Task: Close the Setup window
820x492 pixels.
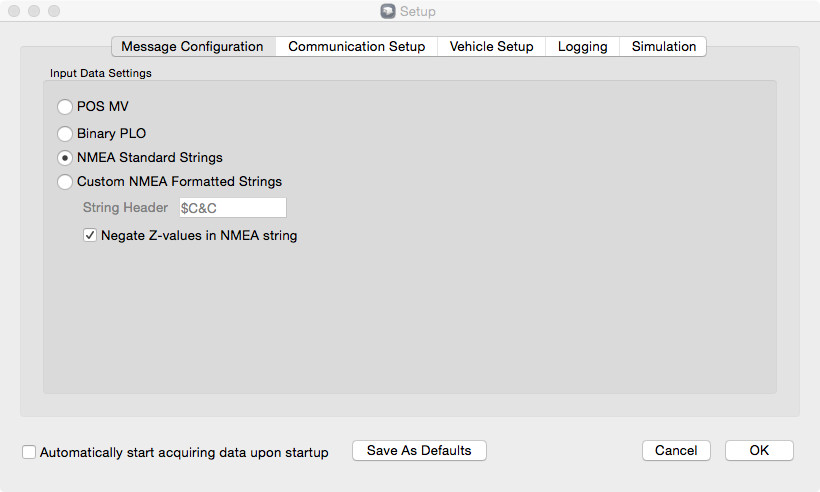Action: 14,12
